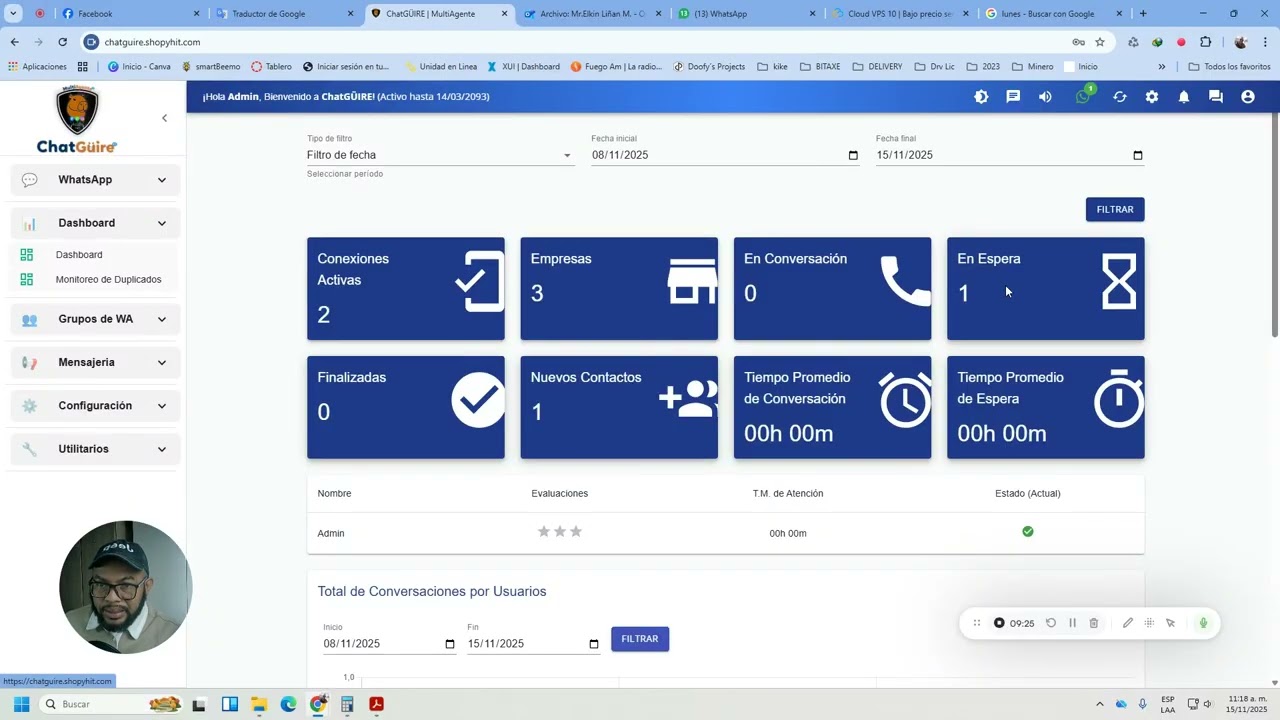
Task: Click the Tiempo Promedio de Espera stopwatch icon
Action: tap(1119, 399)
